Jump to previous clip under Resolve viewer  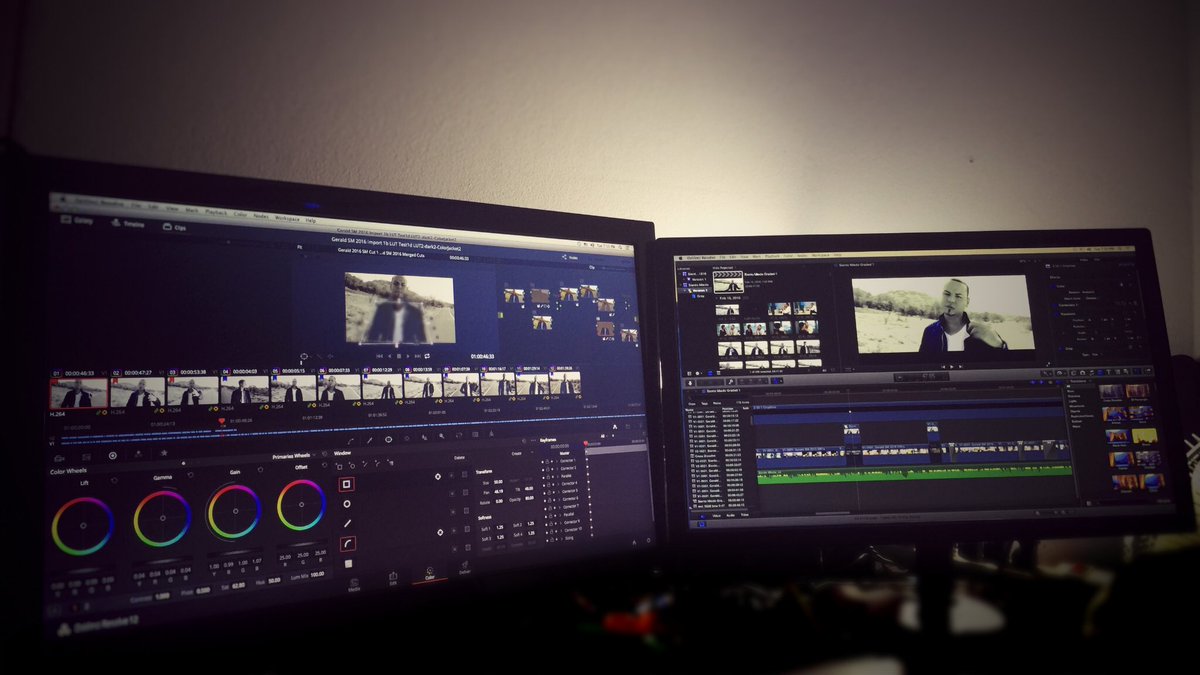click(x=377, y=356)
